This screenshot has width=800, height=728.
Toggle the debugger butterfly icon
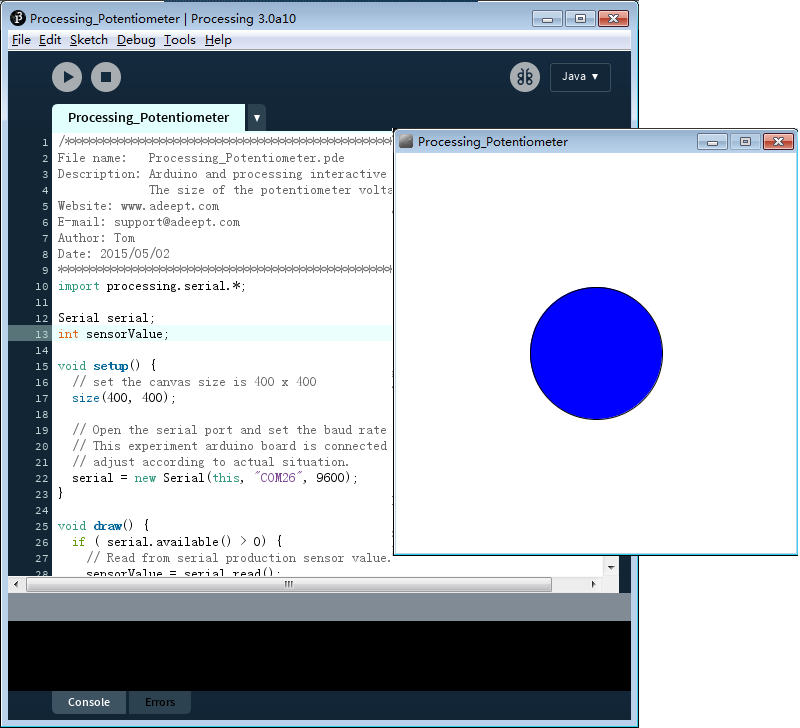(x=525, y=77)
